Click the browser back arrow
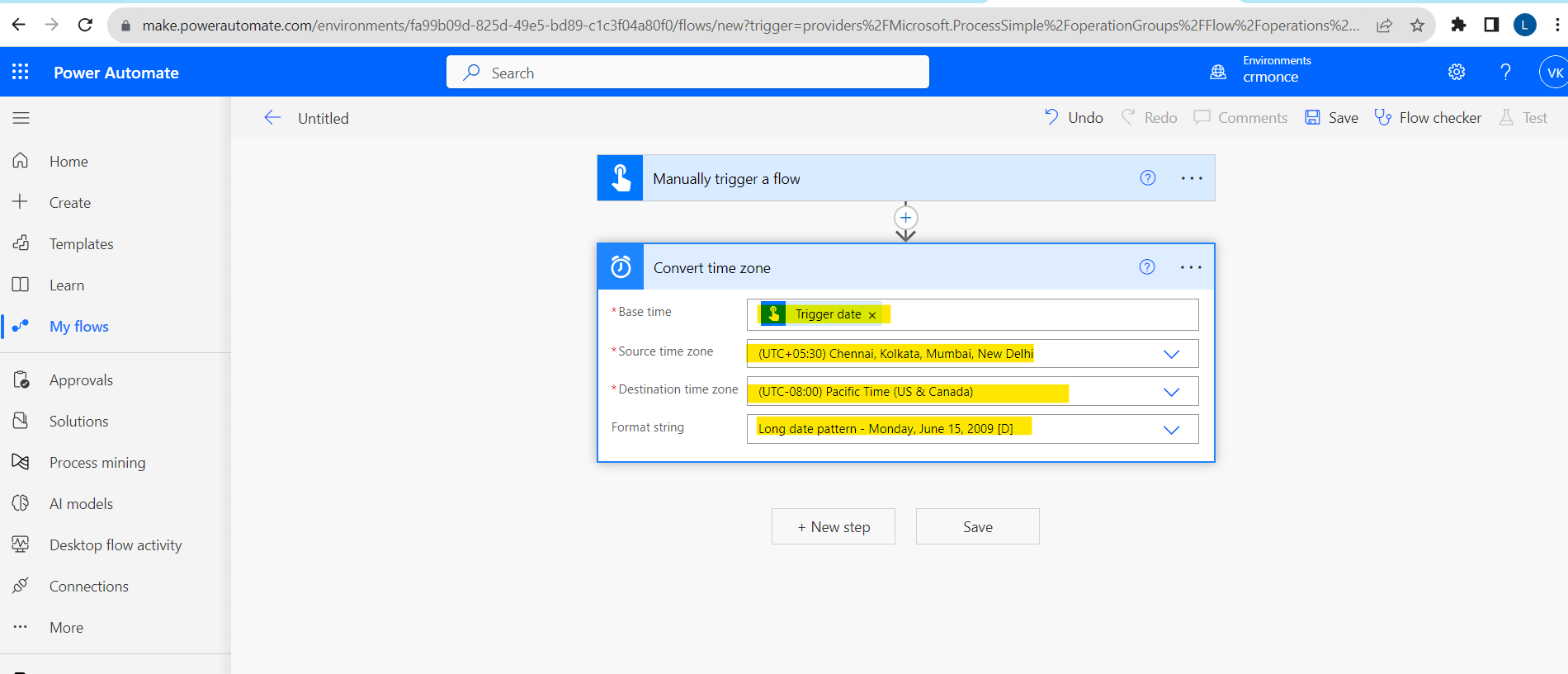Viewport: 1568px width, 674px height. point(18,25)
